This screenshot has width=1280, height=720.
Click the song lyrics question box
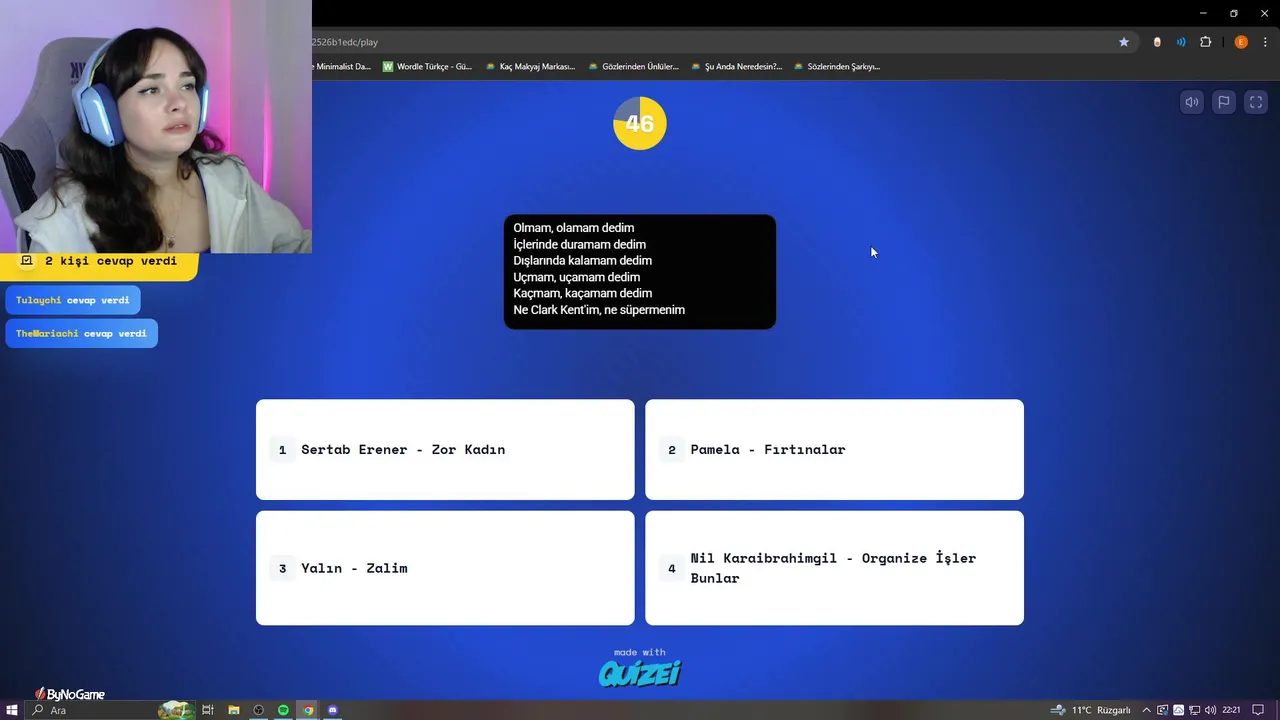[x=640, y=271]
